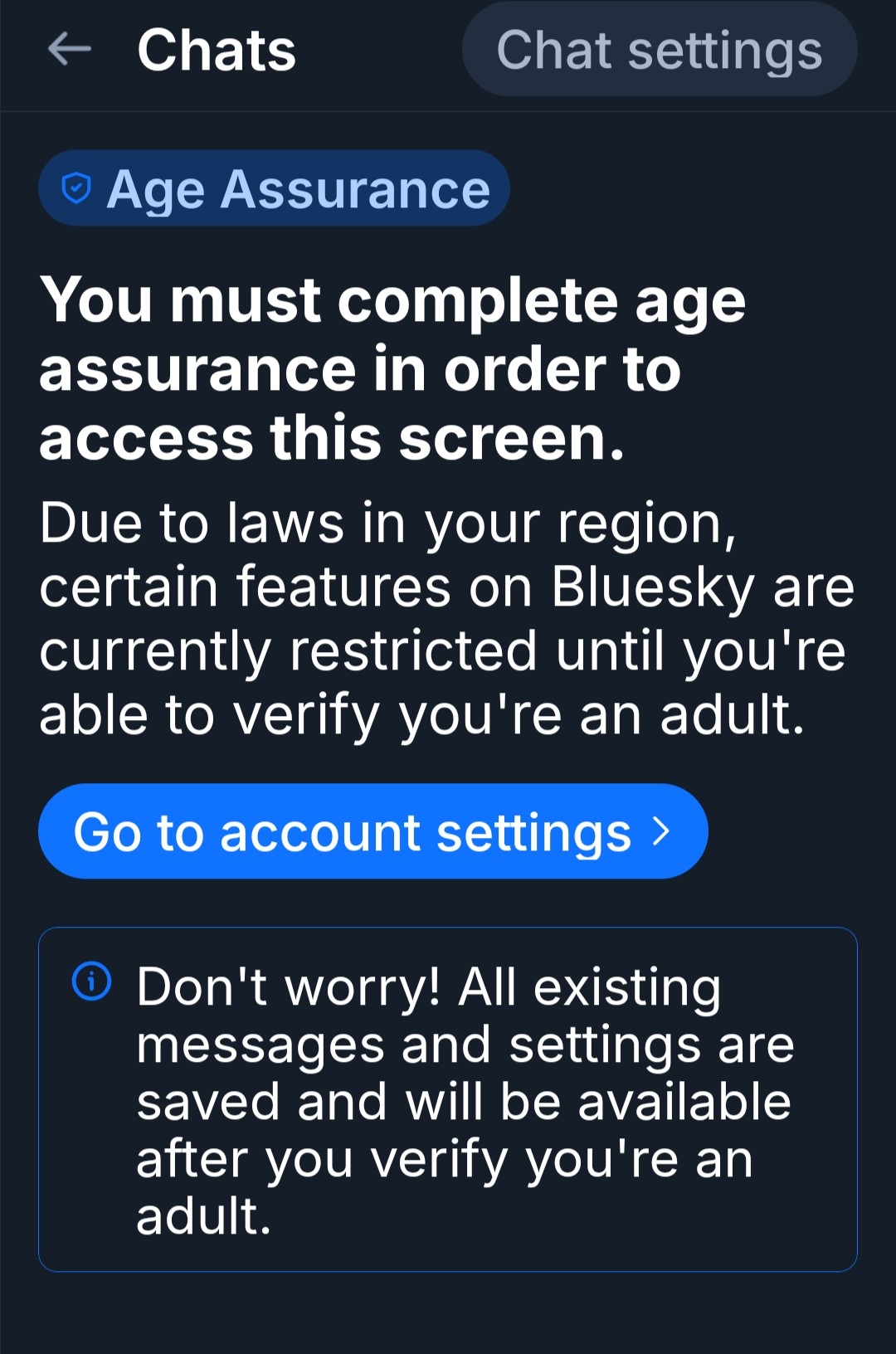
Task: Click the word Bluesky in the description
Action: point(653,587)
